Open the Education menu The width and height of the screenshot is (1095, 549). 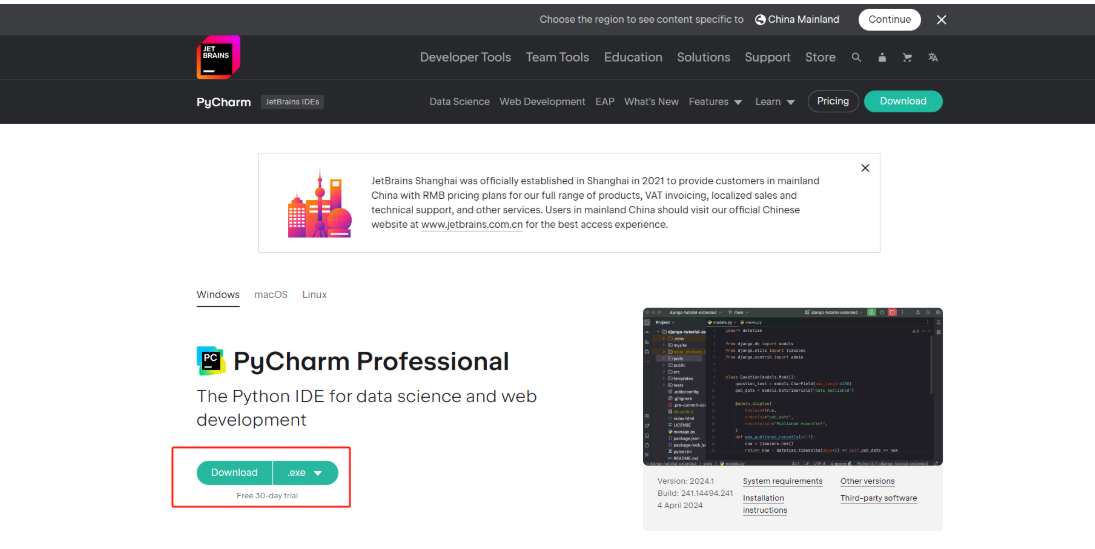633,57
